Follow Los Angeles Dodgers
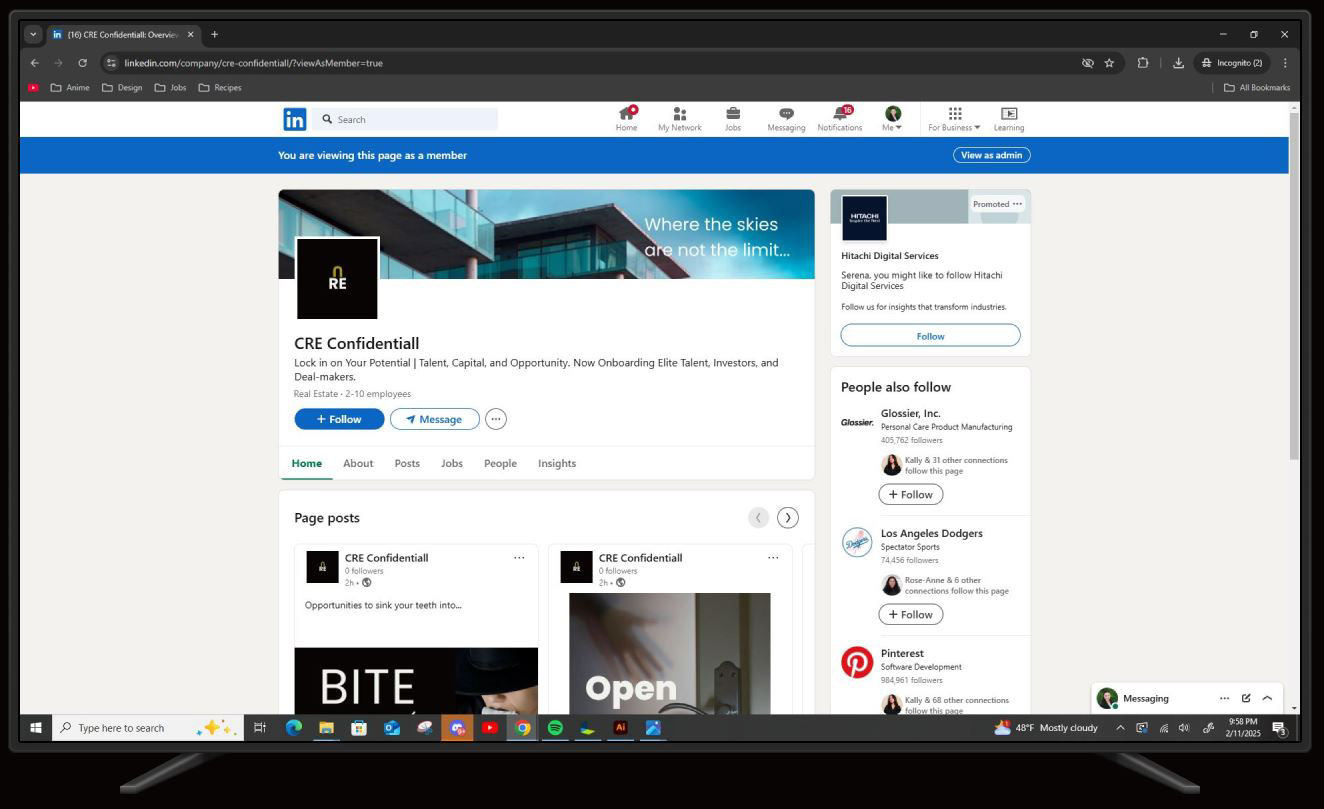1324x809 pixels. (x=910, y=614)
